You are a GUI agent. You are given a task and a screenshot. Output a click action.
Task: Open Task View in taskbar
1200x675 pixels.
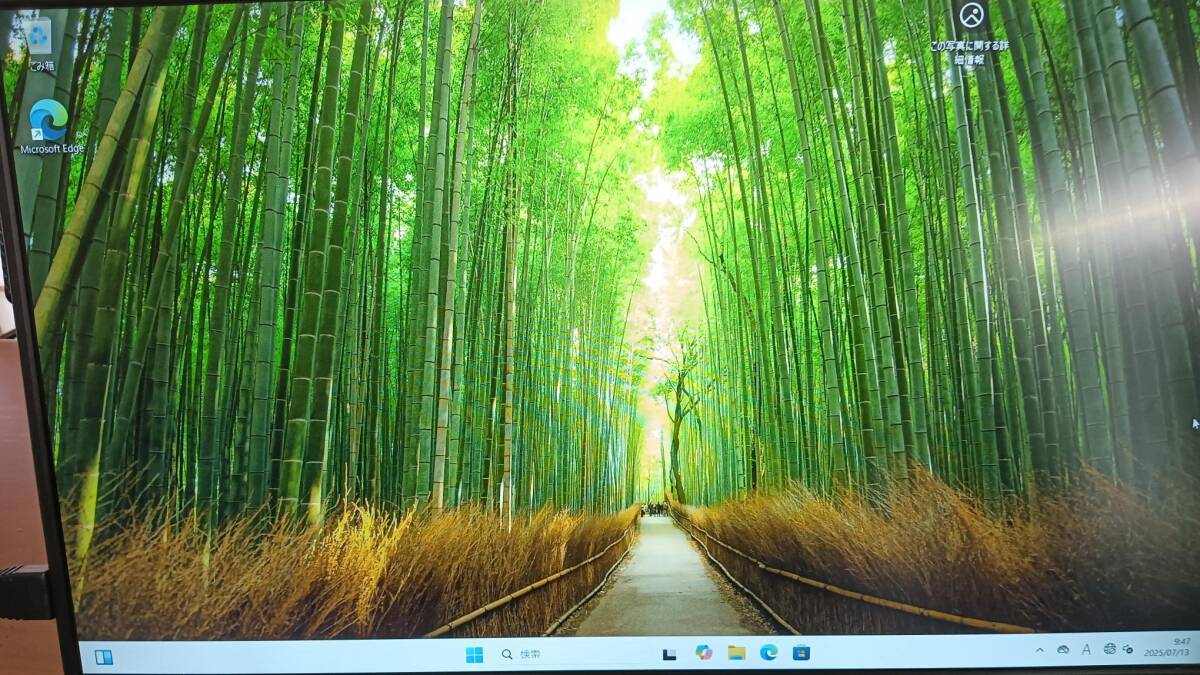point(670,654)
